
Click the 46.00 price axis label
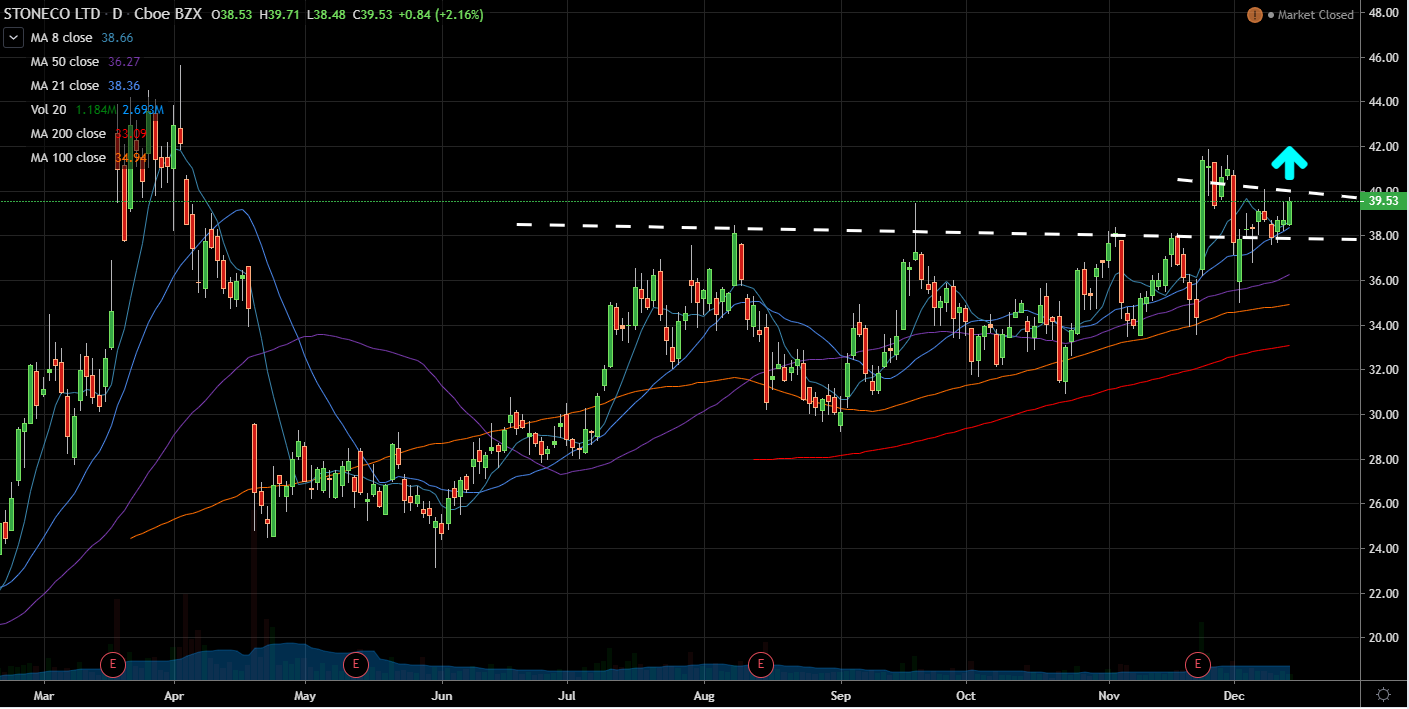[1382, 58]
